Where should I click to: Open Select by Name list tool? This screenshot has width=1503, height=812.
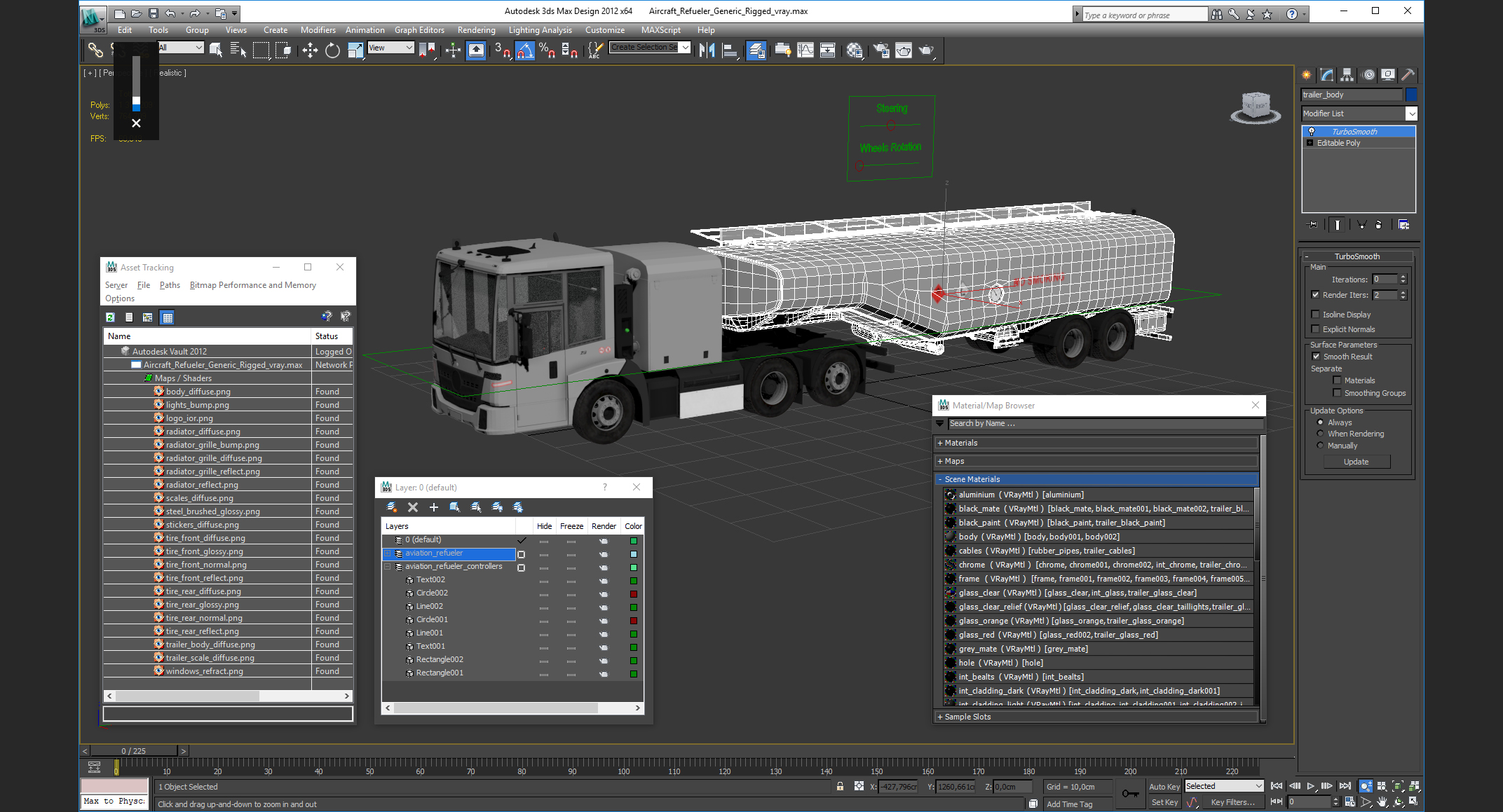(238, 50)
